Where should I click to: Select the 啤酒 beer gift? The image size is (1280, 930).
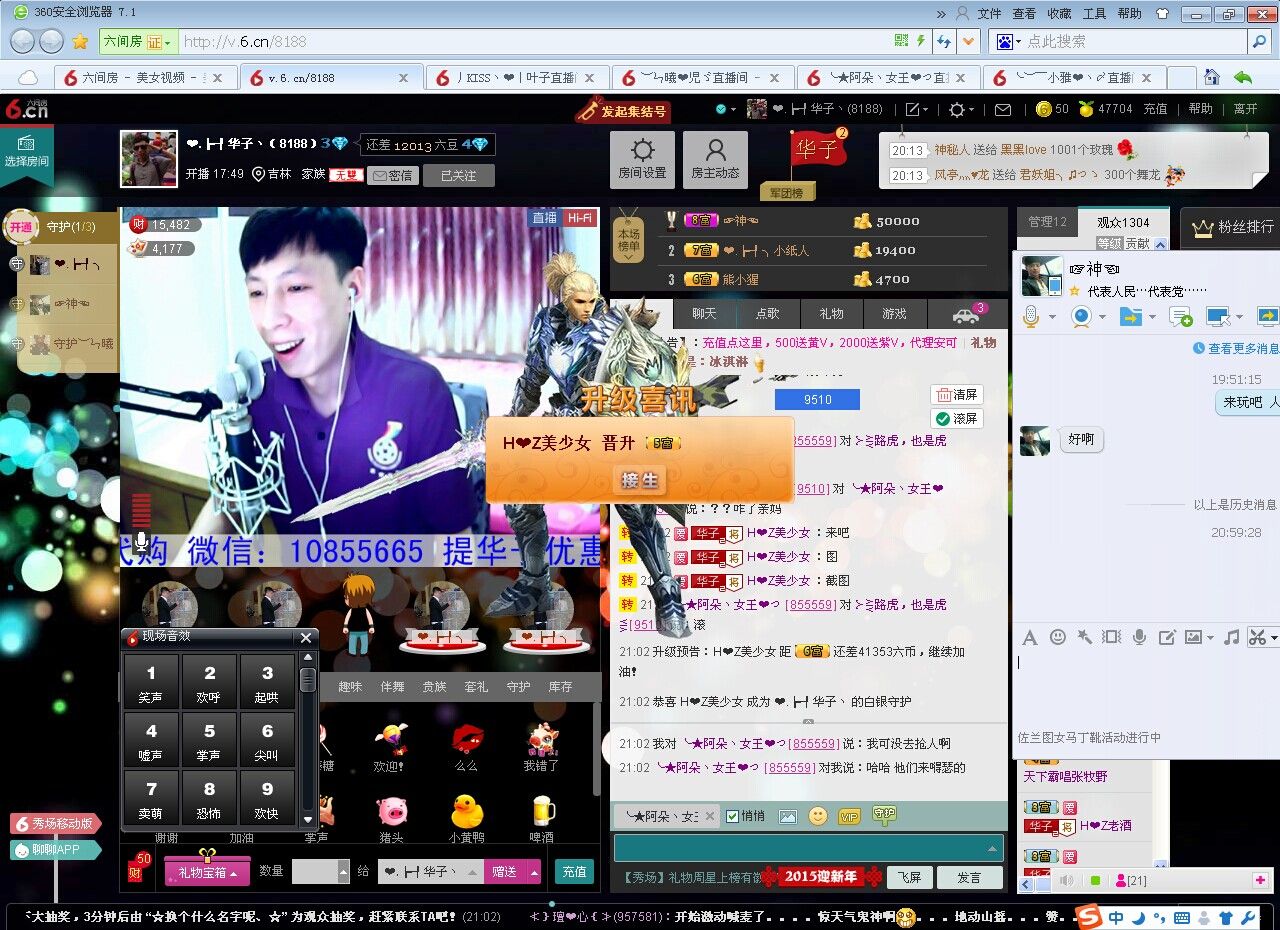click(543, 818)
